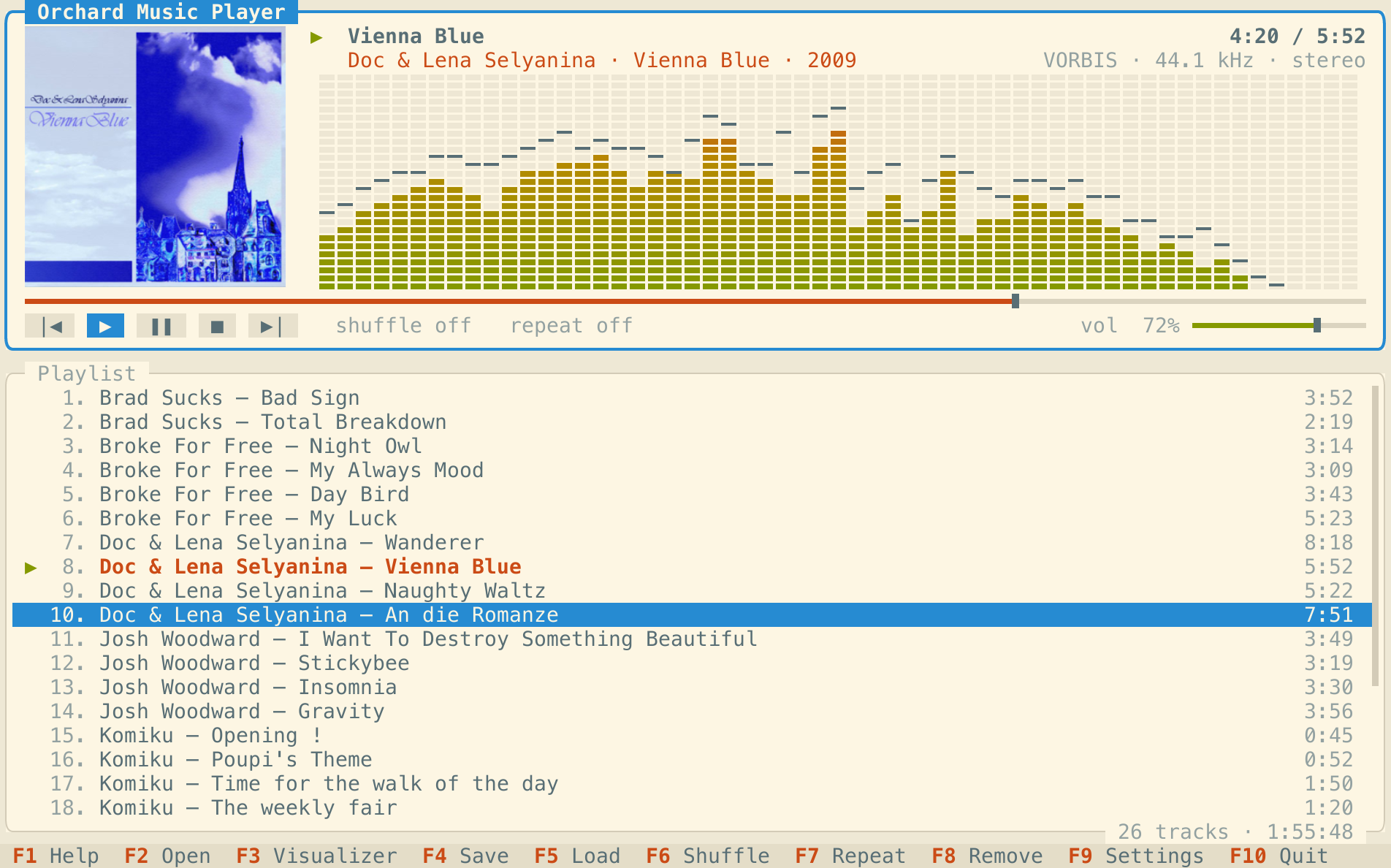1391x868 pixels.
Task: Select track 9 Naughty Waltz
Action: click(x=692, y=591)
